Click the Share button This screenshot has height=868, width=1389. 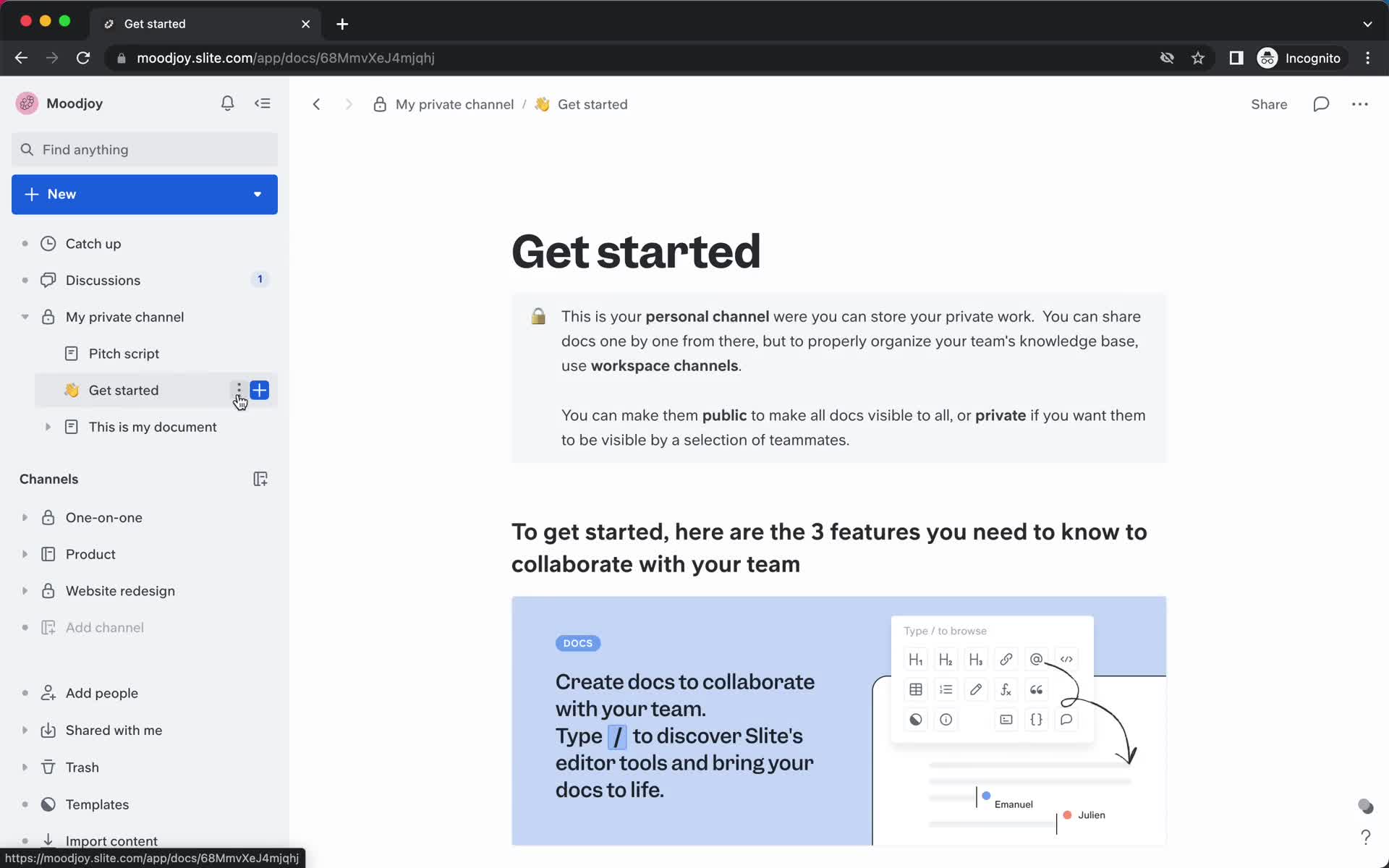1269,104
